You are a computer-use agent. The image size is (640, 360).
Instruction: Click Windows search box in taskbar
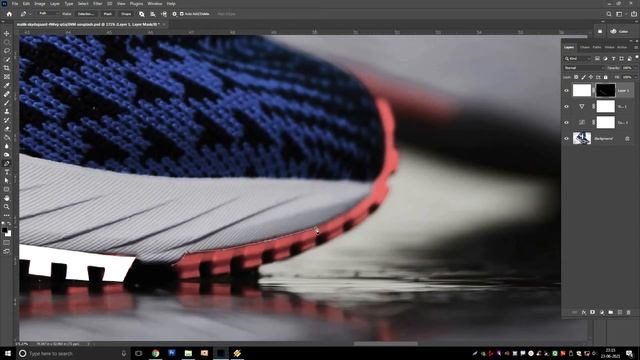pos(73,353)
